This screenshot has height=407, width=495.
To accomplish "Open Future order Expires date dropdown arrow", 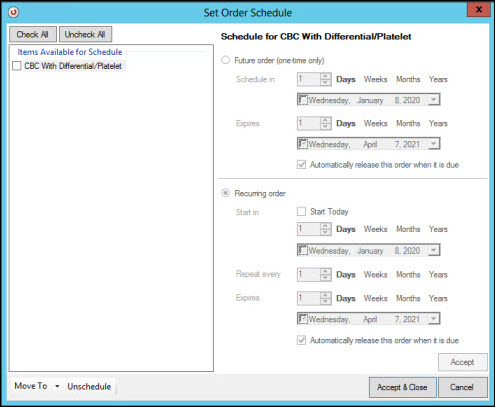I will (433, 144).
